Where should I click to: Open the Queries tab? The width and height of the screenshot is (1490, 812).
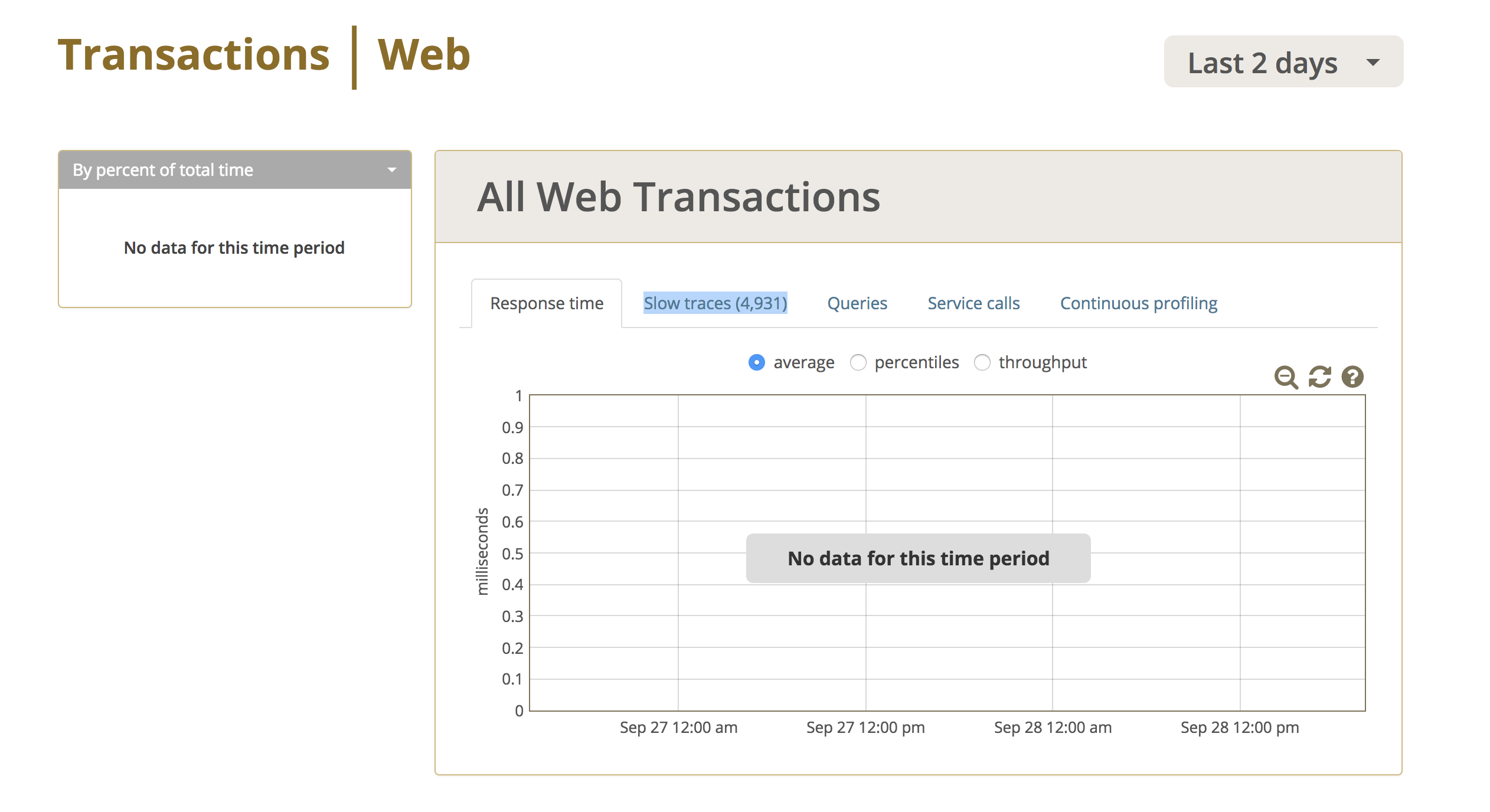pos(857,303)
